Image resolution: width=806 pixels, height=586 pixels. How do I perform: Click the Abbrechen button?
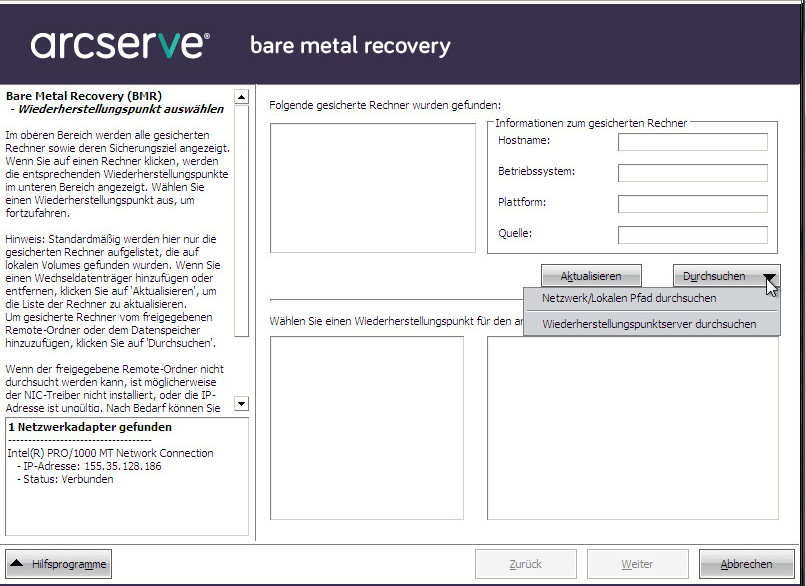[x=746, y=564]
